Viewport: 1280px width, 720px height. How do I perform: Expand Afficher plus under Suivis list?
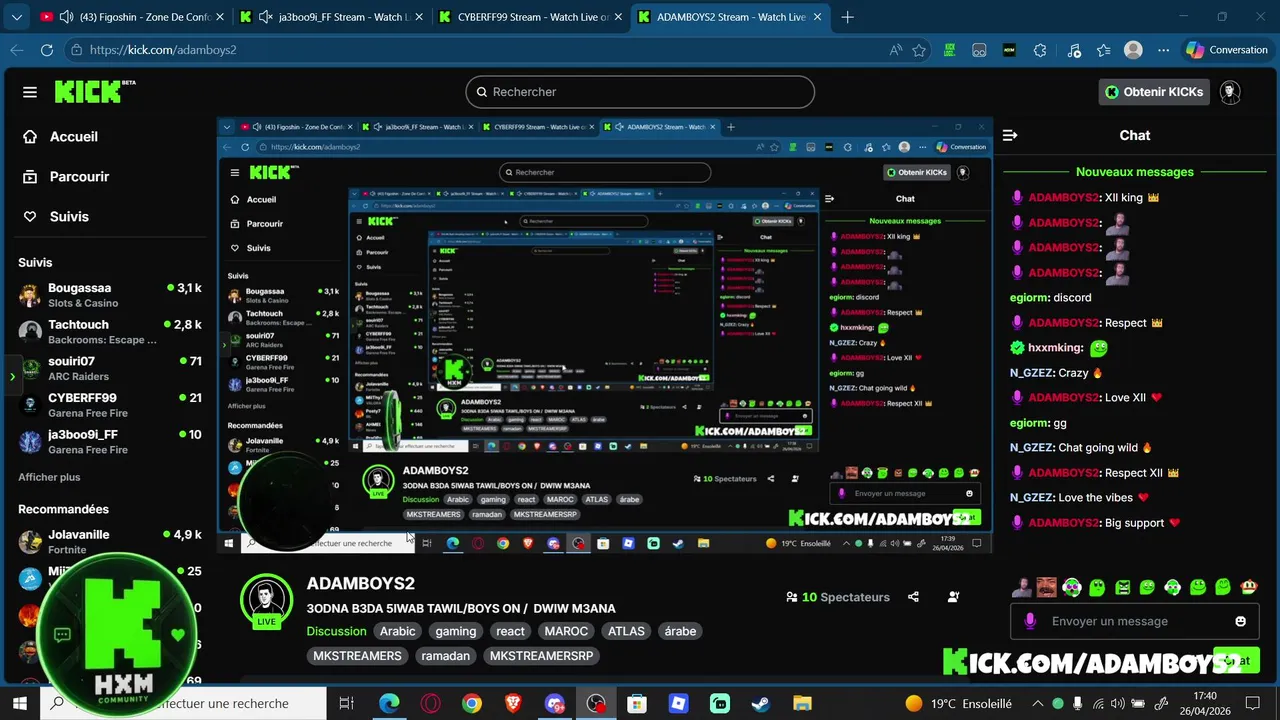[49, 477]
